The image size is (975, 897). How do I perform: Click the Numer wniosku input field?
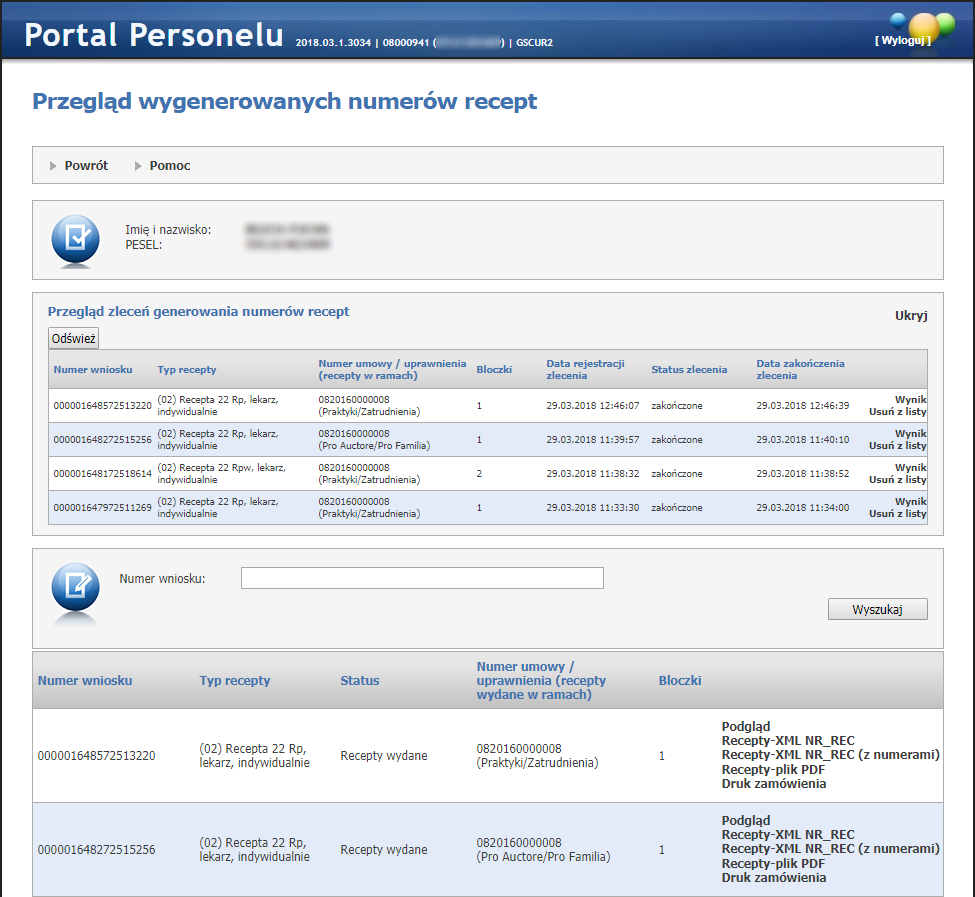[x=422, y=578]
